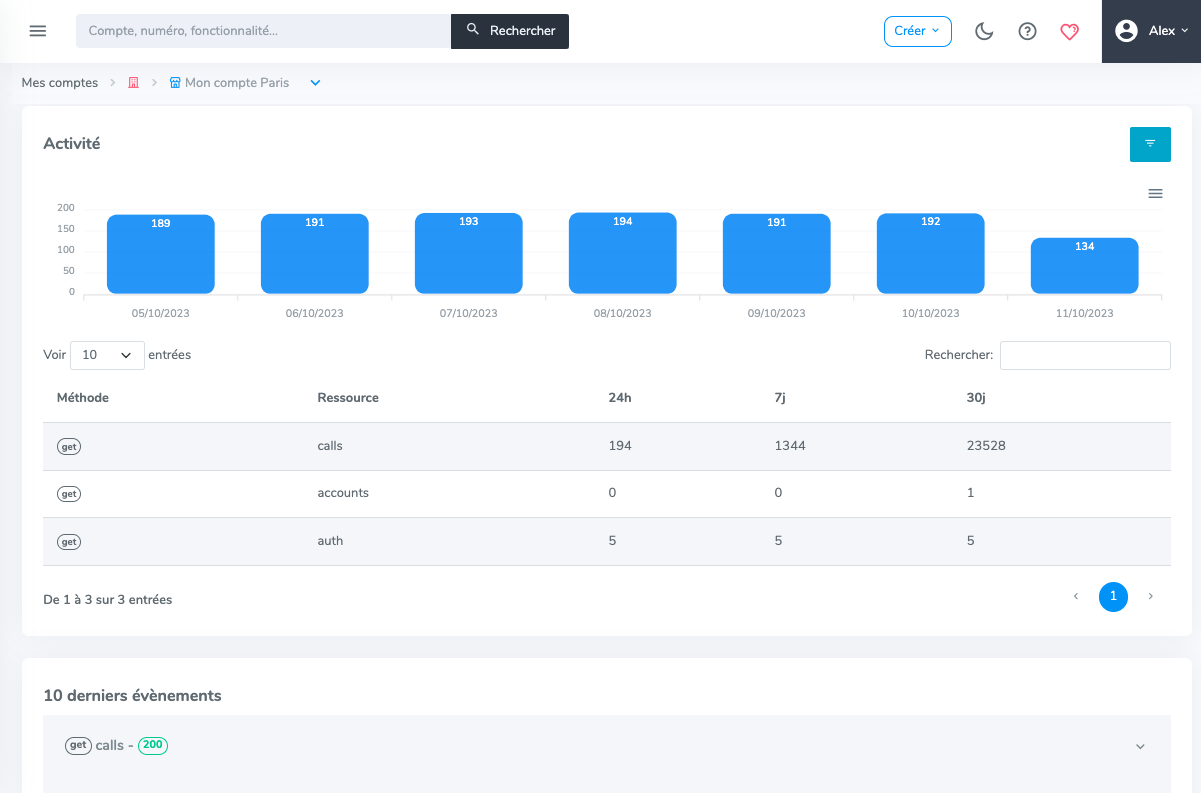Viewport: 1201px width, 793px height.
Task: Sort by 30j column header
Action: pos(978,398)
